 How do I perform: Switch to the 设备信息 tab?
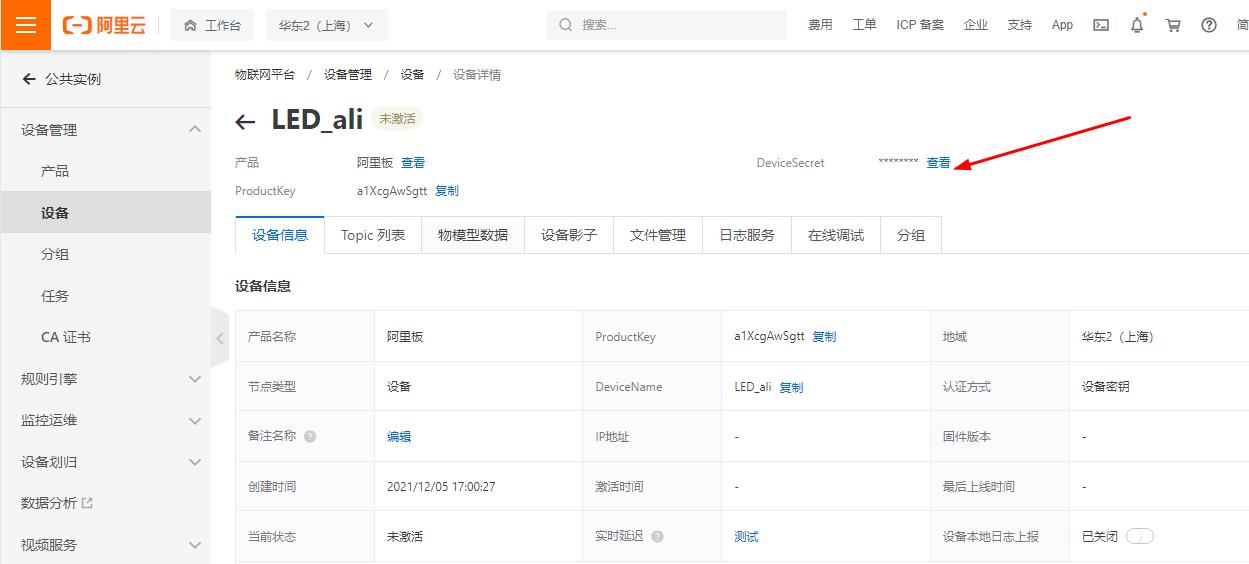click(280, 235)
